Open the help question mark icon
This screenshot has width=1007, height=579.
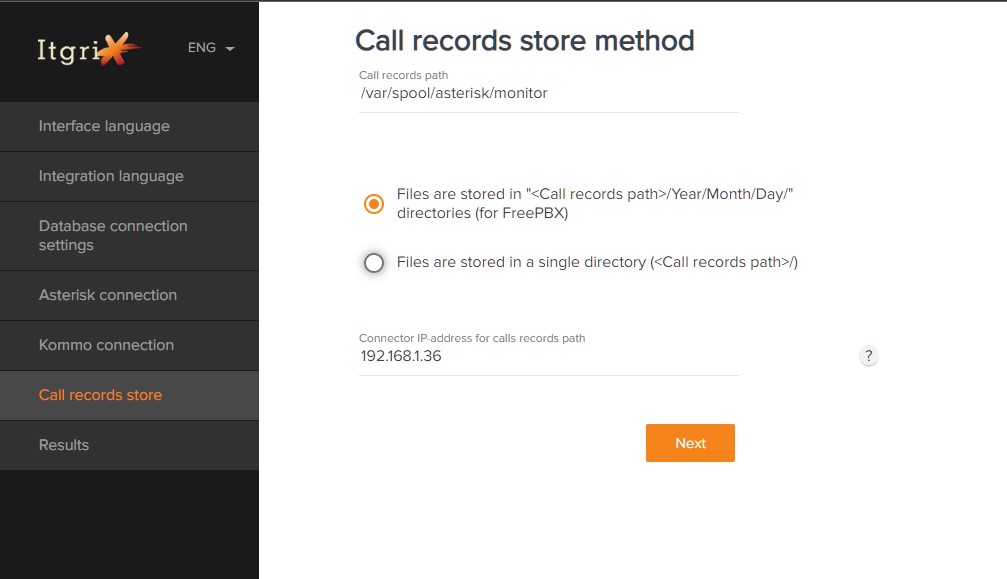click(868, 356)
